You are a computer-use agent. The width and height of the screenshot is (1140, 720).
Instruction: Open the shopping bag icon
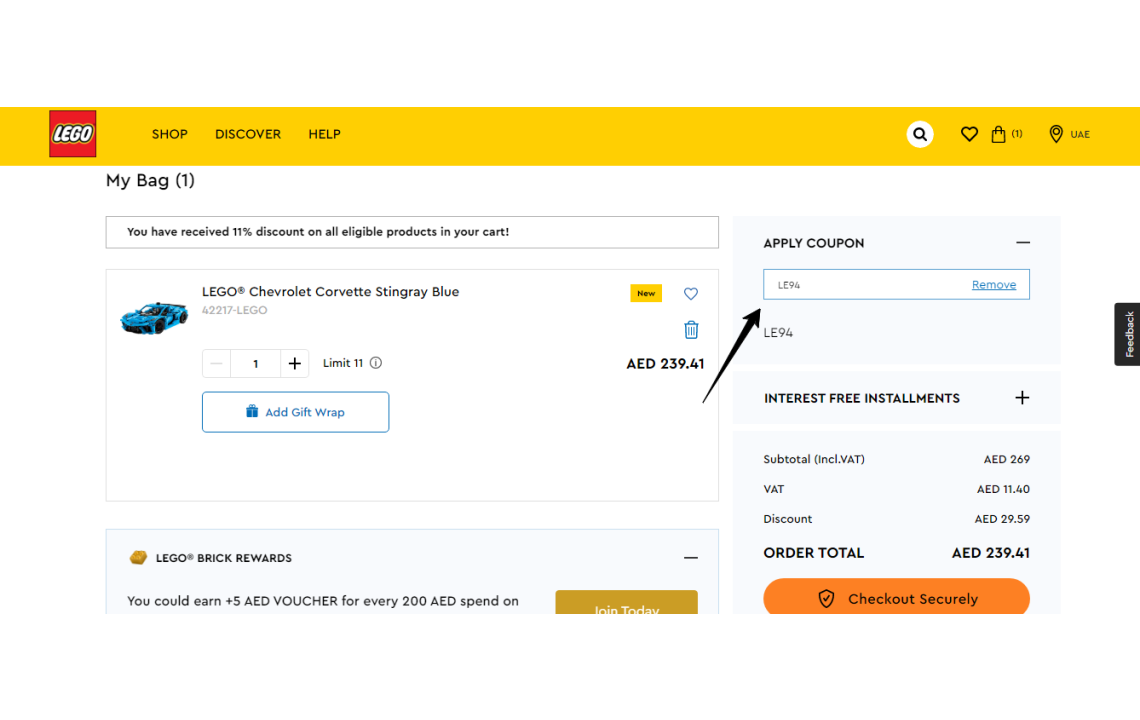[x=999, y=134]
